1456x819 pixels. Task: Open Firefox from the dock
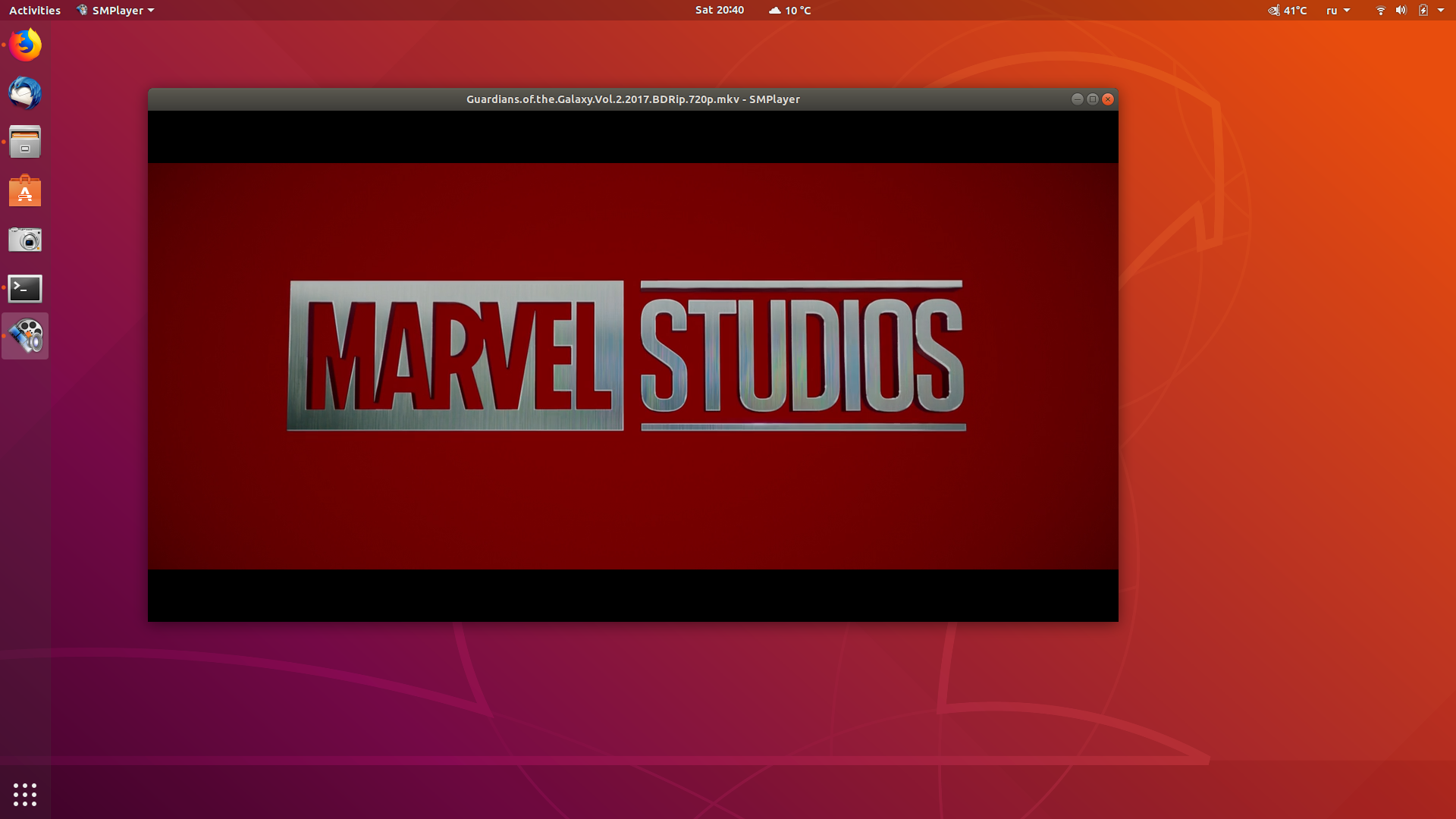click(25, 45)
